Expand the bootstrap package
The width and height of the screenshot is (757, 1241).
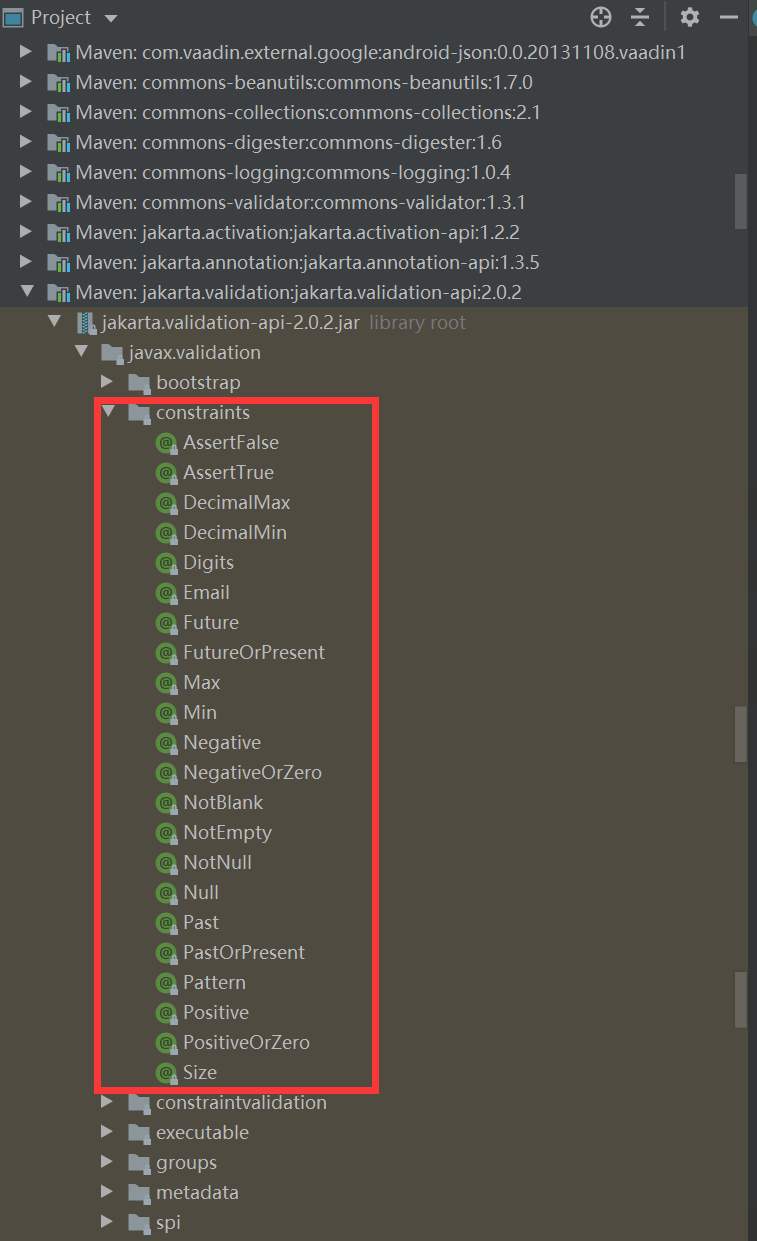[x=107, y=382]
